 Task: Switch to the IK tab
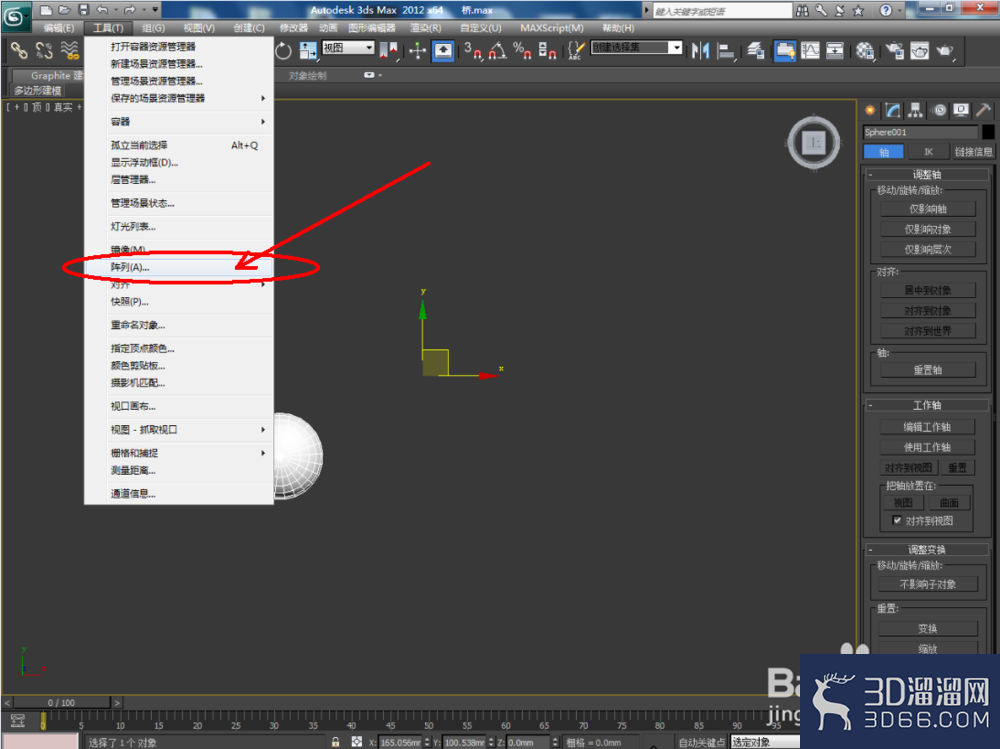[928, 152]
